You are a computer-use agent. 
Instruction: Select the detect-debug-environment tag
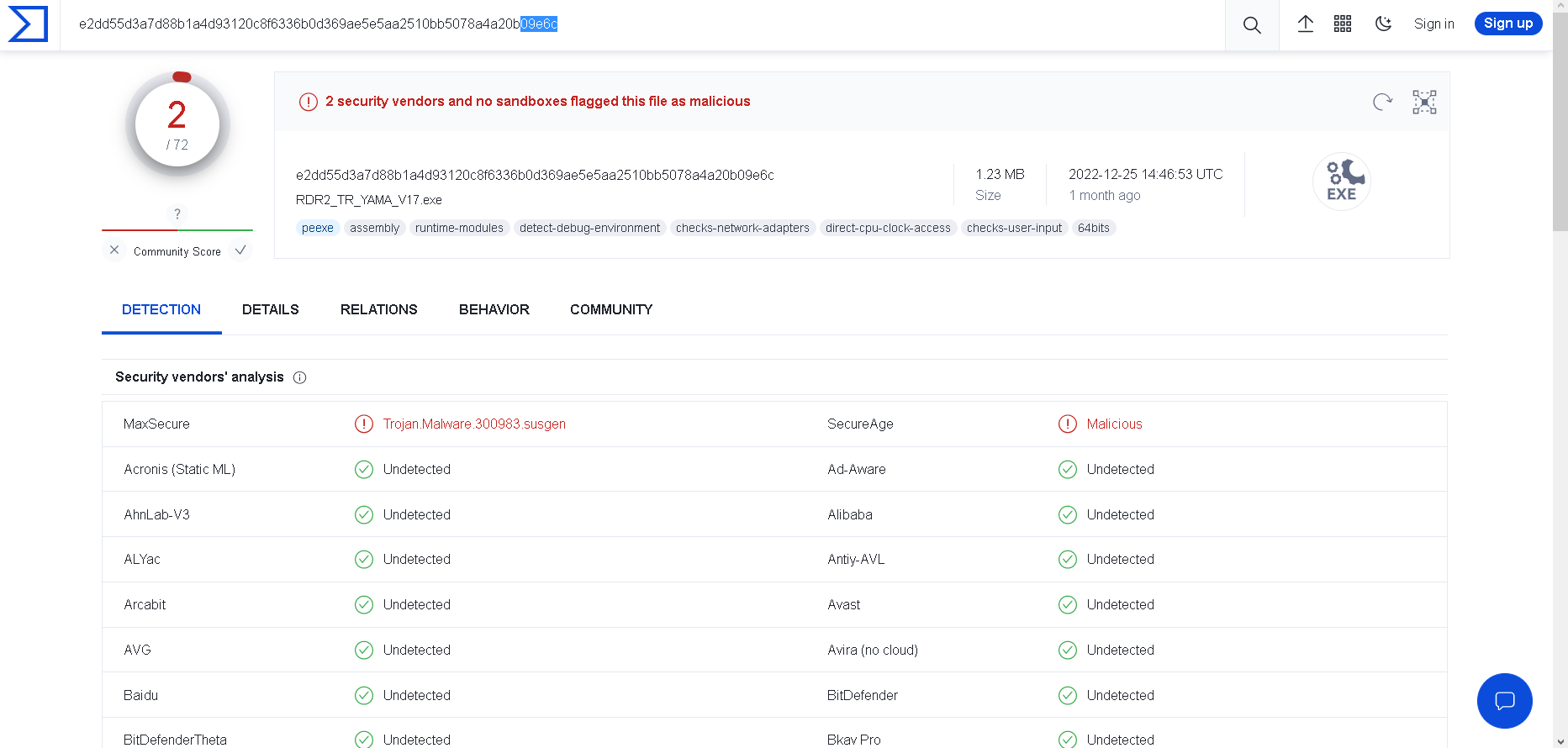[x=590, y=228]
